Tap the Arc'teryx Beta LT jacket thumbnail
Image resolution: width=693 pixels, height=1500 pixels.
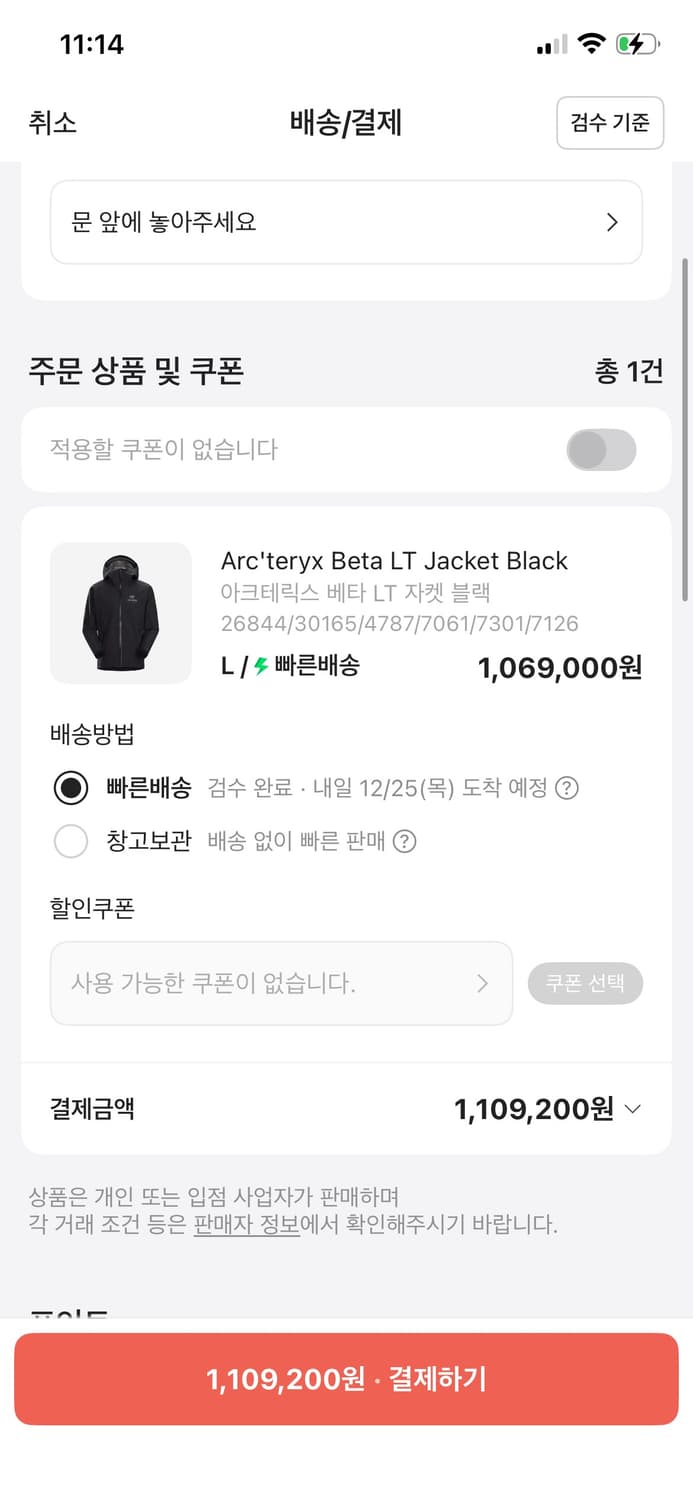click(x=120, y=612)
